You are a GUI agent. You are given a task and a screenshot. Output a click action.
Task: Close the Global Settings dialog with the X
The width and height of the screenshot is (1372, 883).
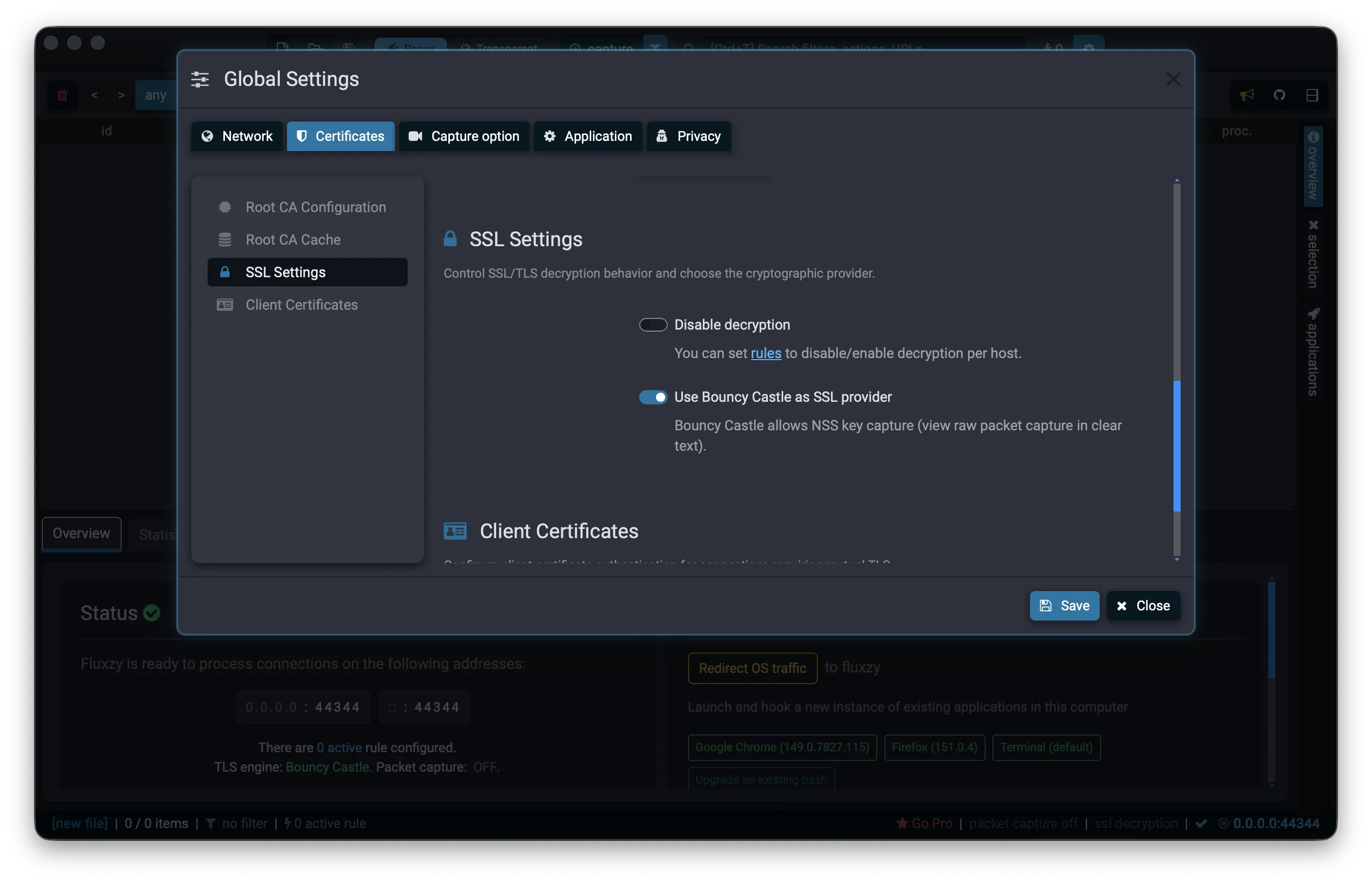pyautogui.click(x=1173, y=79)
